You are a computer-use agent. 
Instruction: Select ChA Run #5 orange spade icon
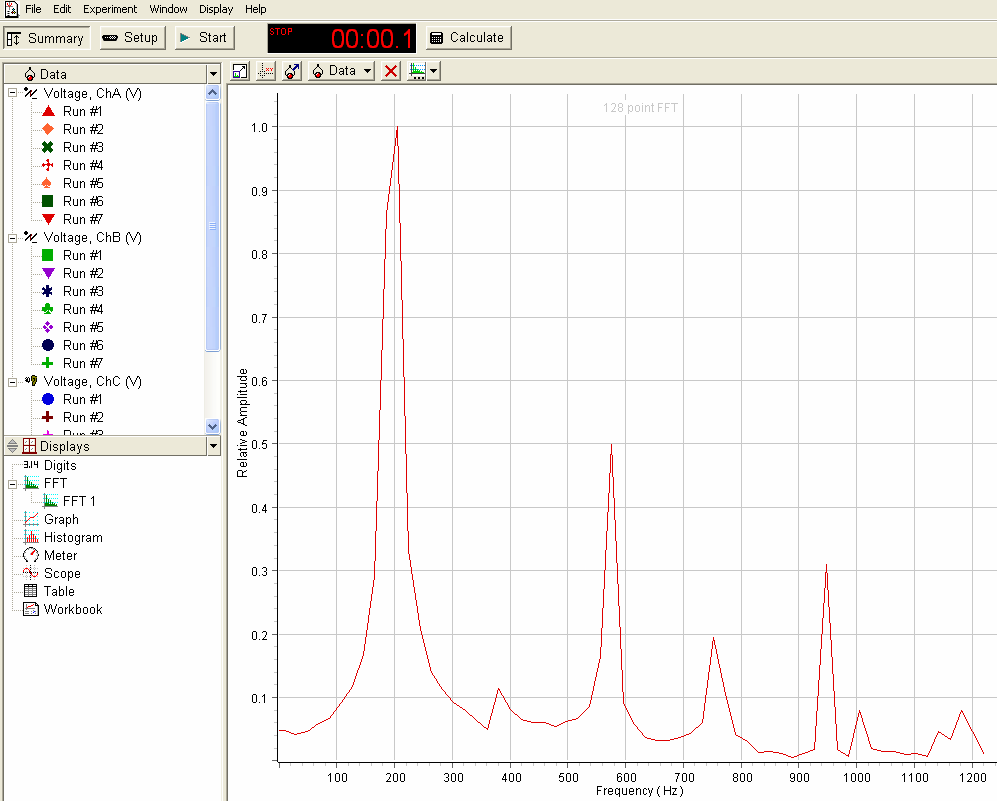pyautogui.click(x=48, y=183)
